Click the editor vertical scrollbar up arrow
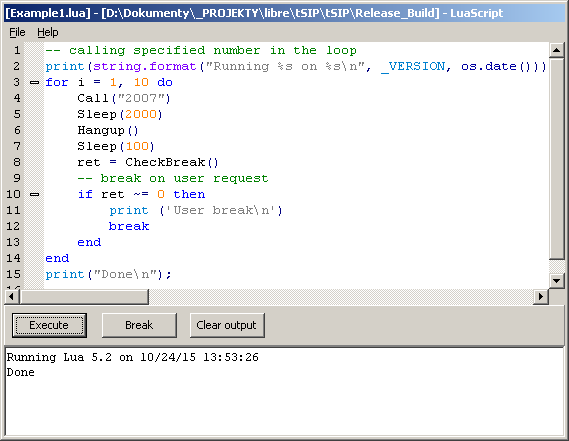Screen dimensions: 569x441 point(556,50)
